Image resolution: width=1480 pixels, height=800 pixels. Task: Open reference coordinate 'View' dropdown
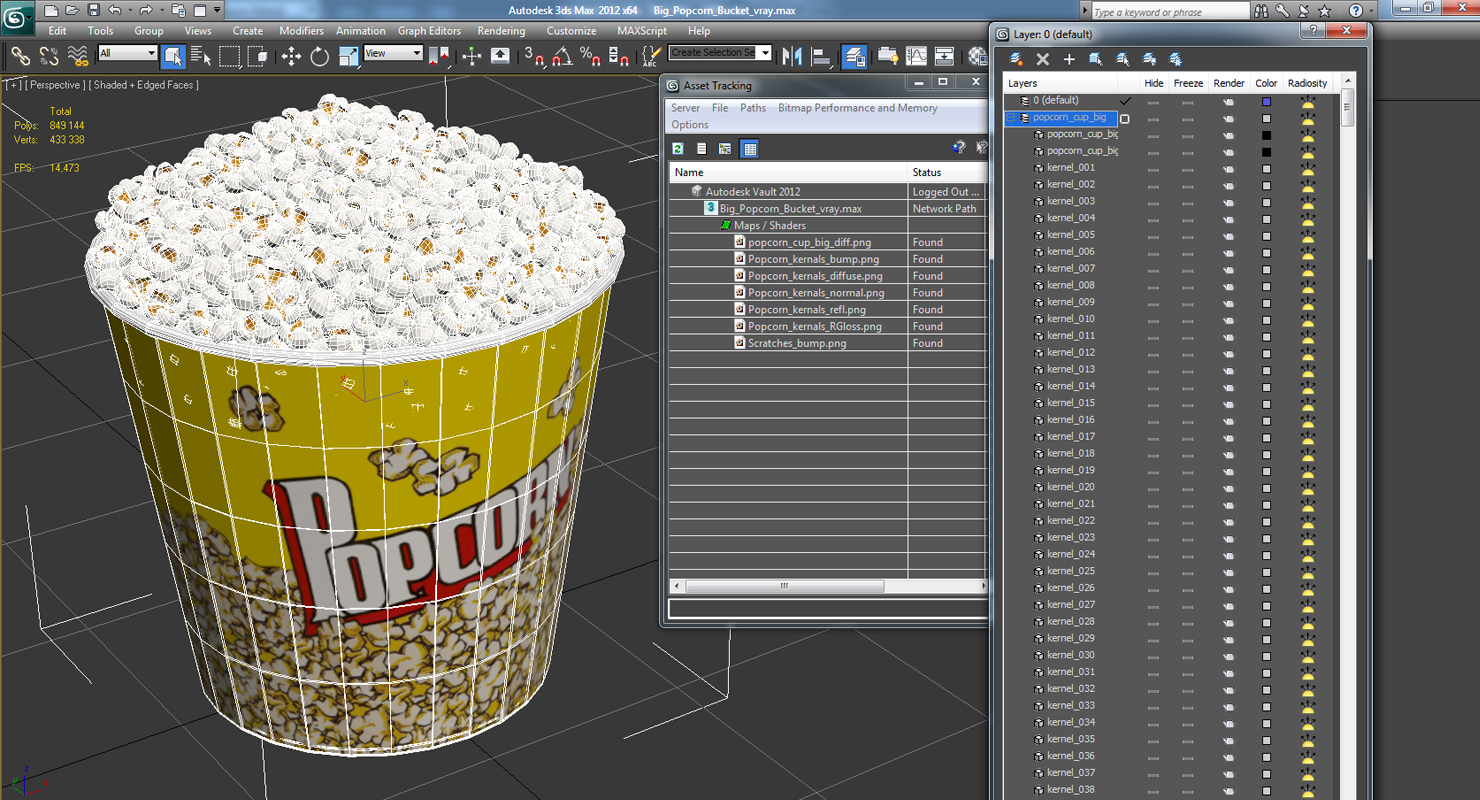click(393, 53)
